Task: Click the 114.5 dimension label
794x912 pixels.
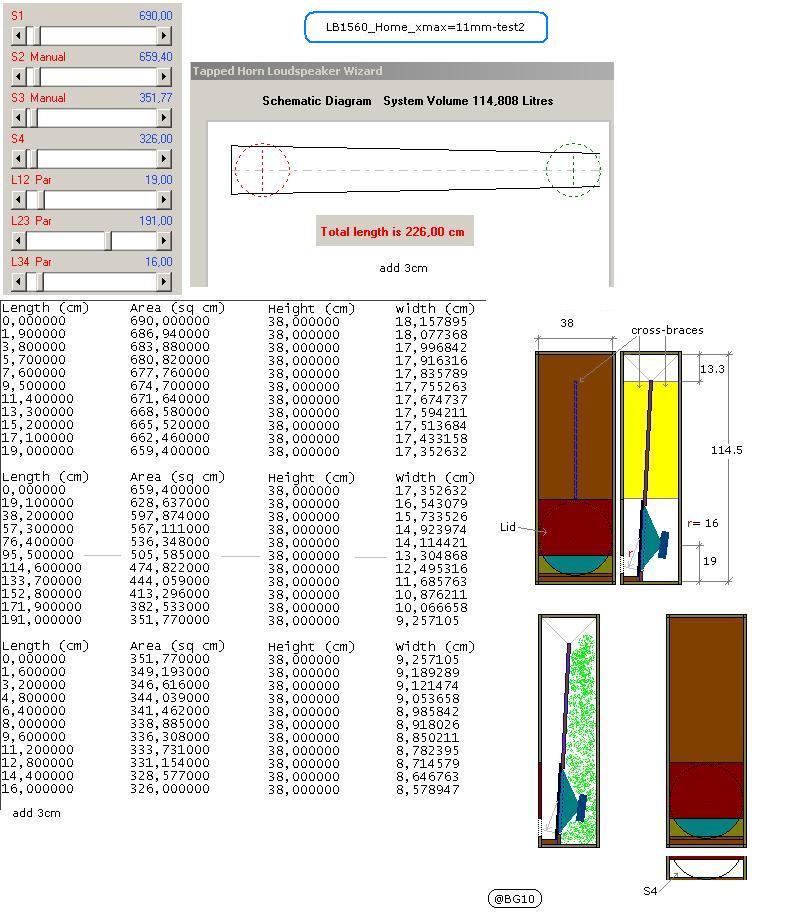Action: pyautogui.click(x=727, y=450)
